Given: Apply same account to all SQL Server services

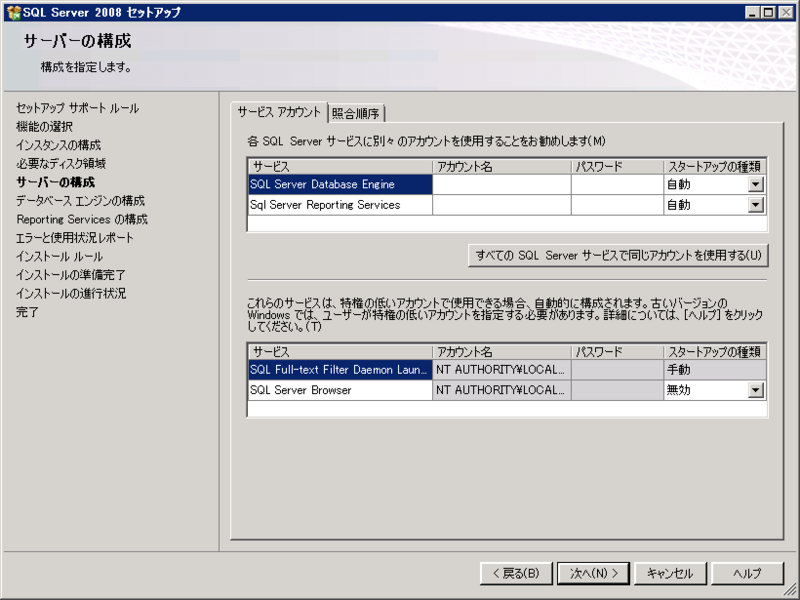Looking at the screenshot, I should (x=613, y=255).
